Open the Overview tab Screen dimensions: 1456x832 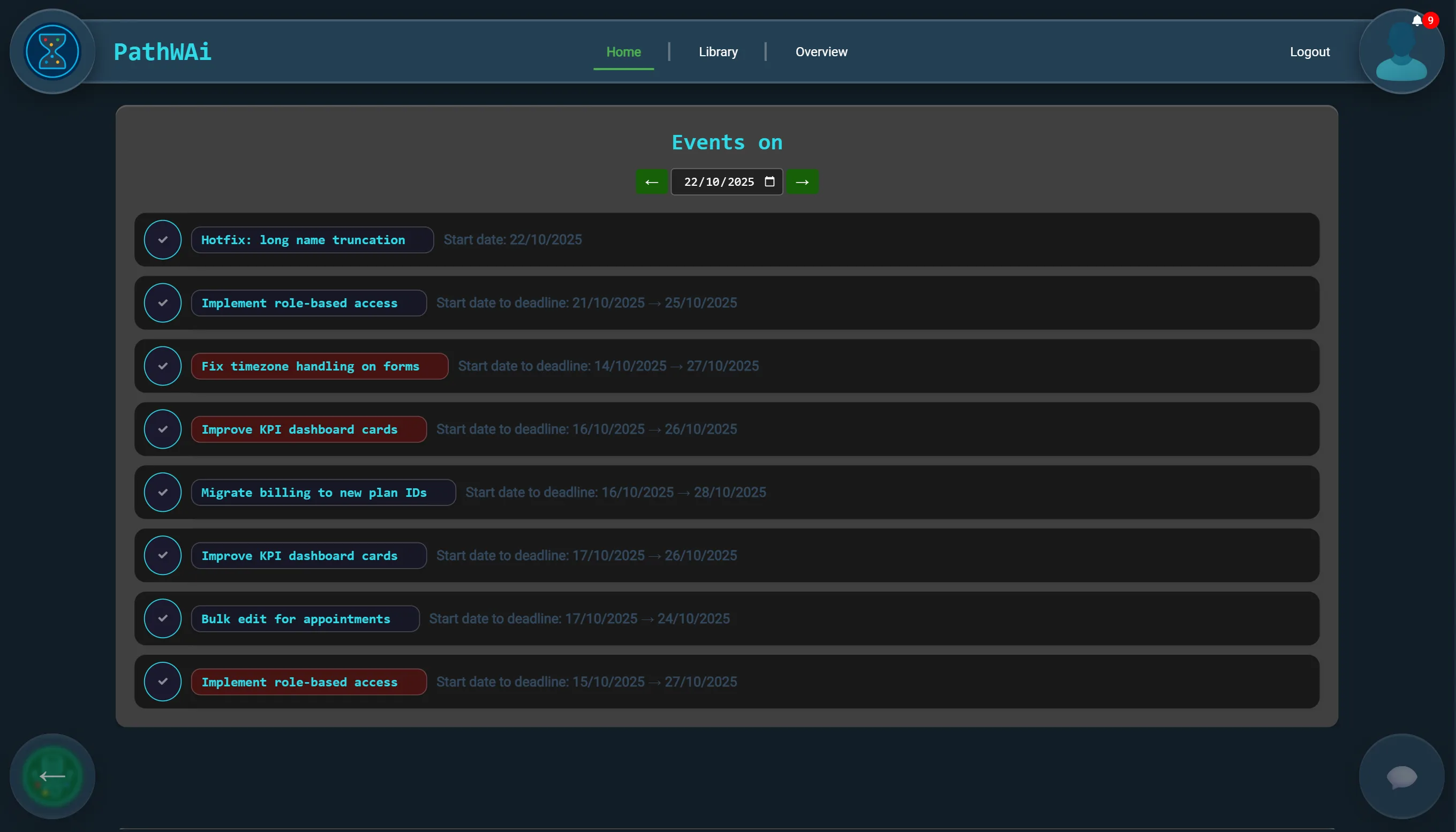point(821,52)
